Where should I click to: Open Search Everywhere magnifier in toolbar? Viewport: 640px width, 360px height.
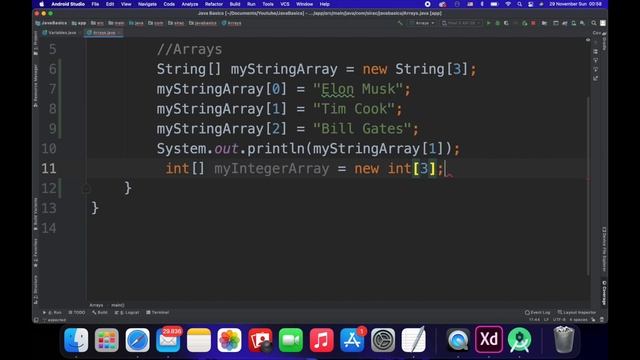[594, 23]
